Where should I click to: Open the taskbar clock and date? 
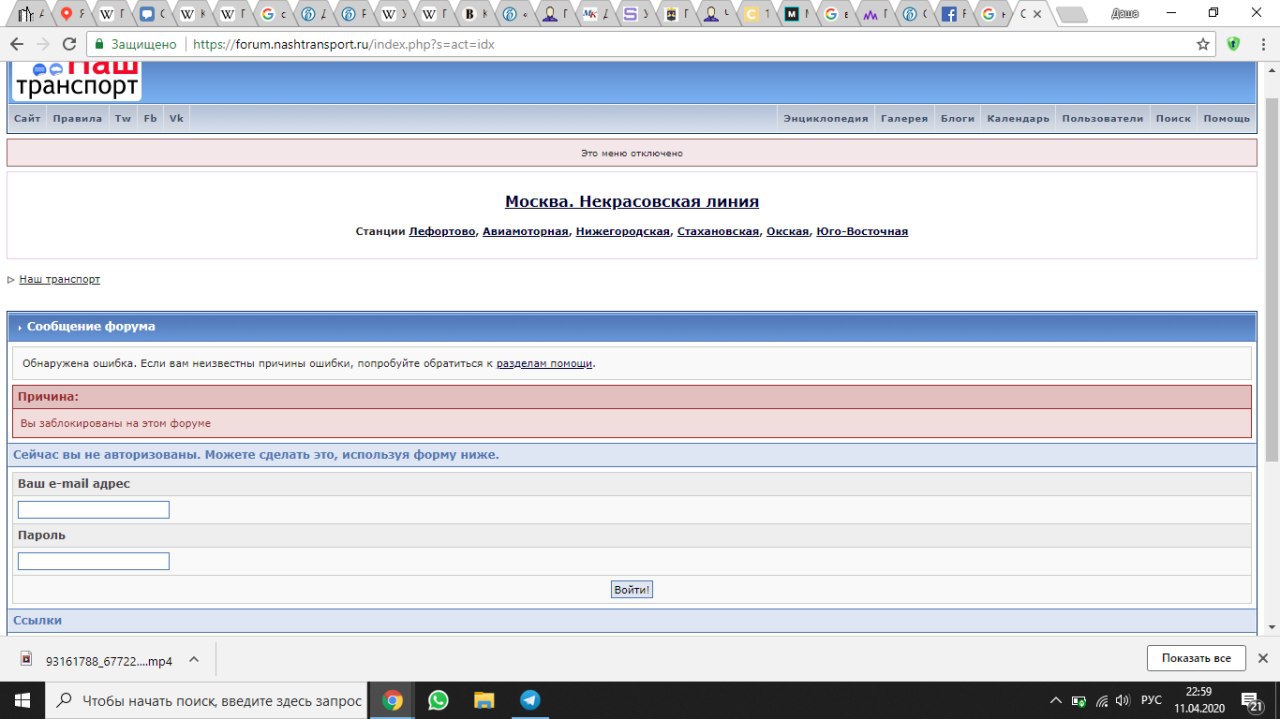coord(1199,700)
